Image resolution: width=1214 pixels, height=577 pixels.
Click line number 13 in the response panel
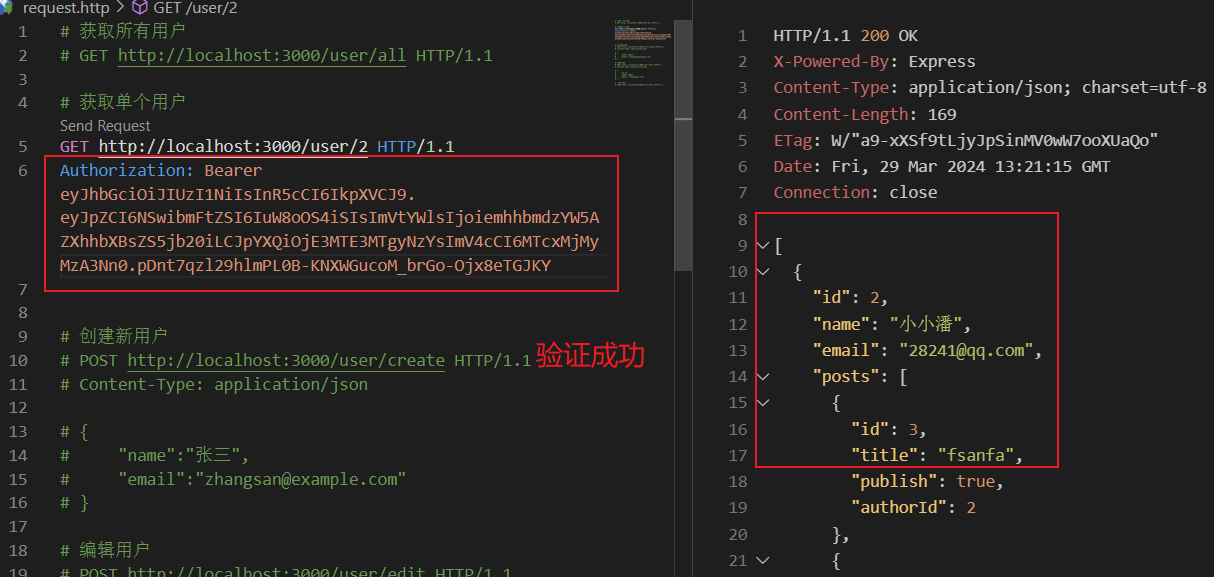point(738,351)
